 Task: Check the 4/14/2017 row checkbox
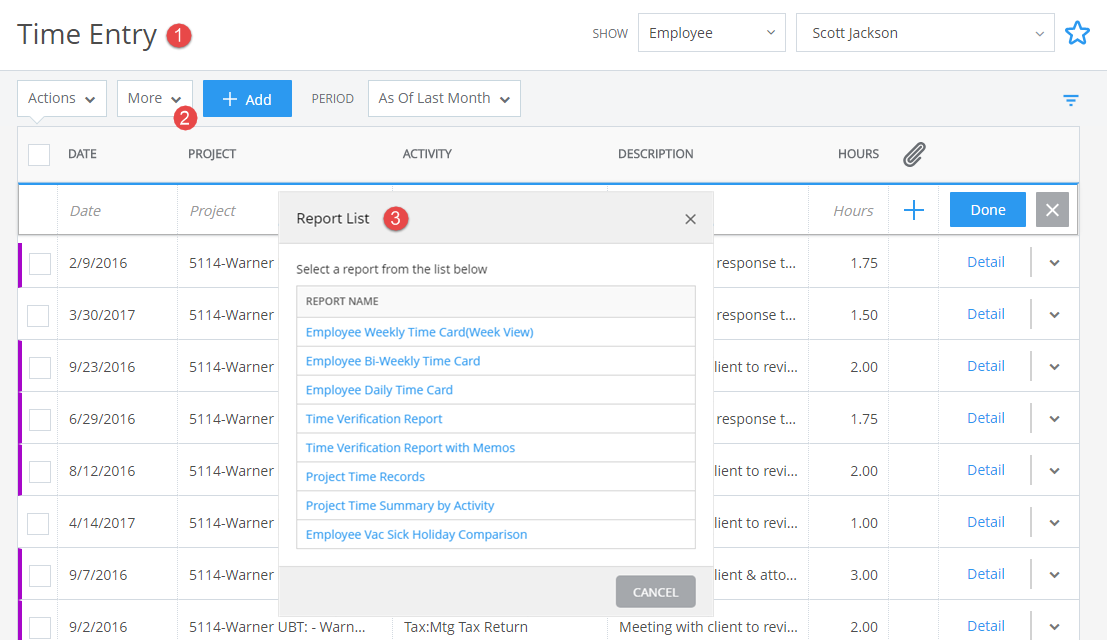(38, 523)
